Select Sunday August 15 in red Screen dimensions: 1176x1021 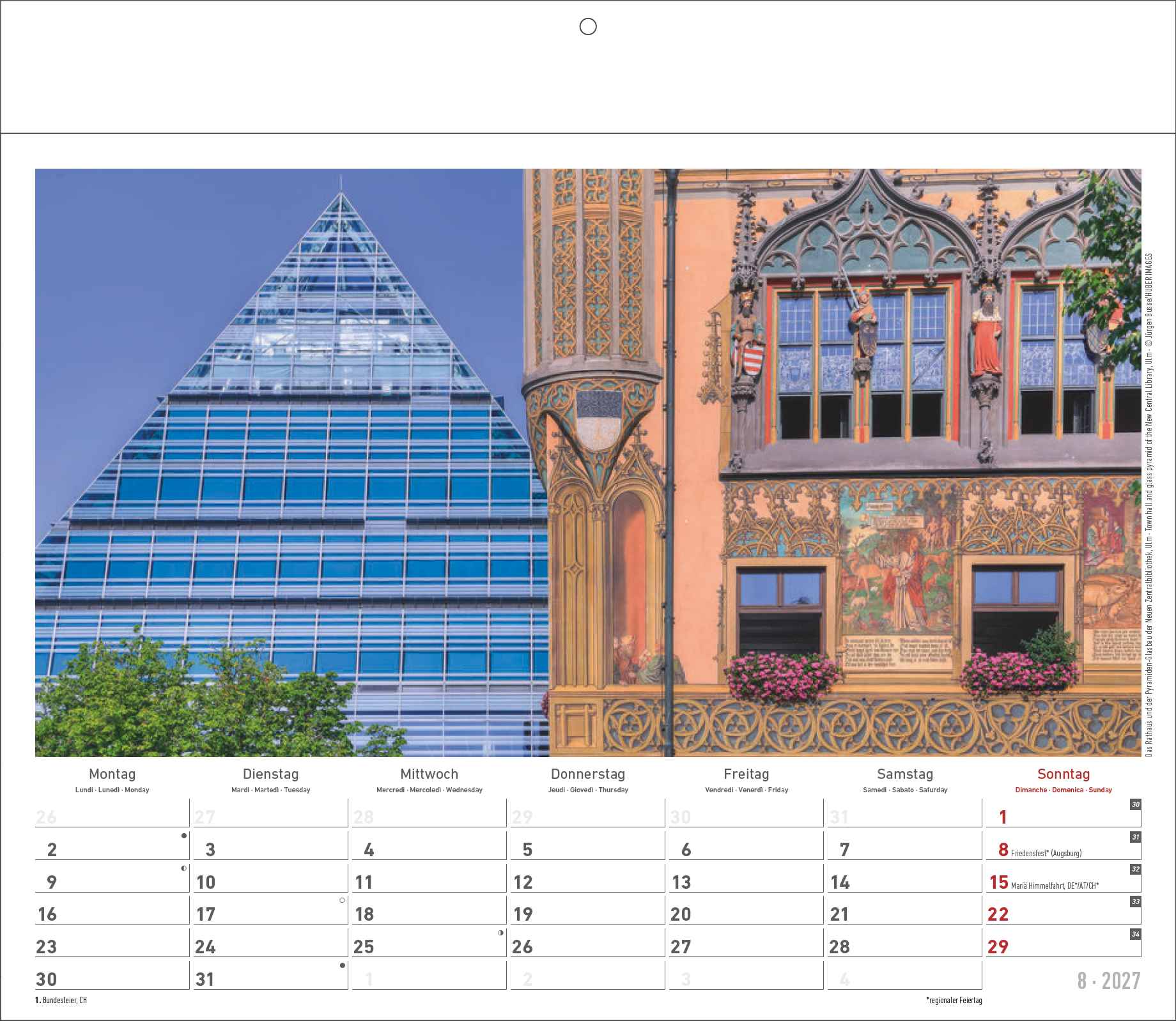pos(999,882)
